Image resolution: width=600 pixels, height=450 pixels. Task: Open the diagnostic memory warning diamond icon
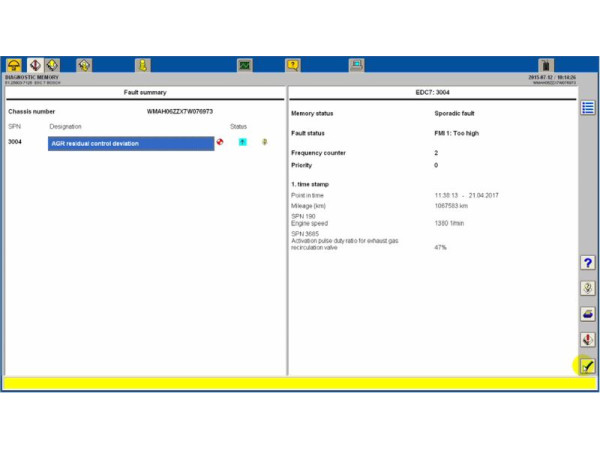coord(34,65)
